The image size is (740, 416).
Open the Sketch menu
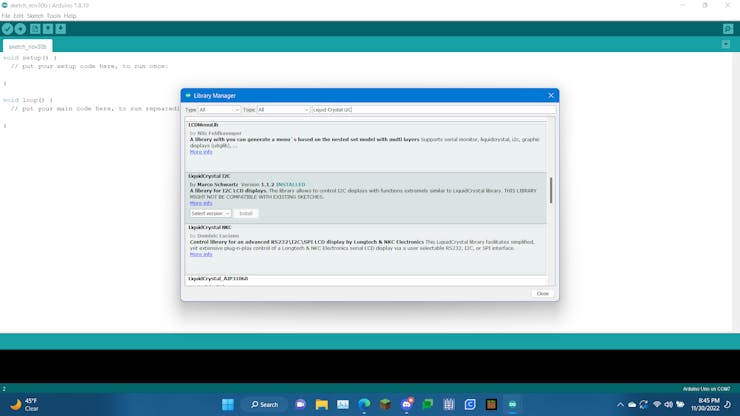35,16
